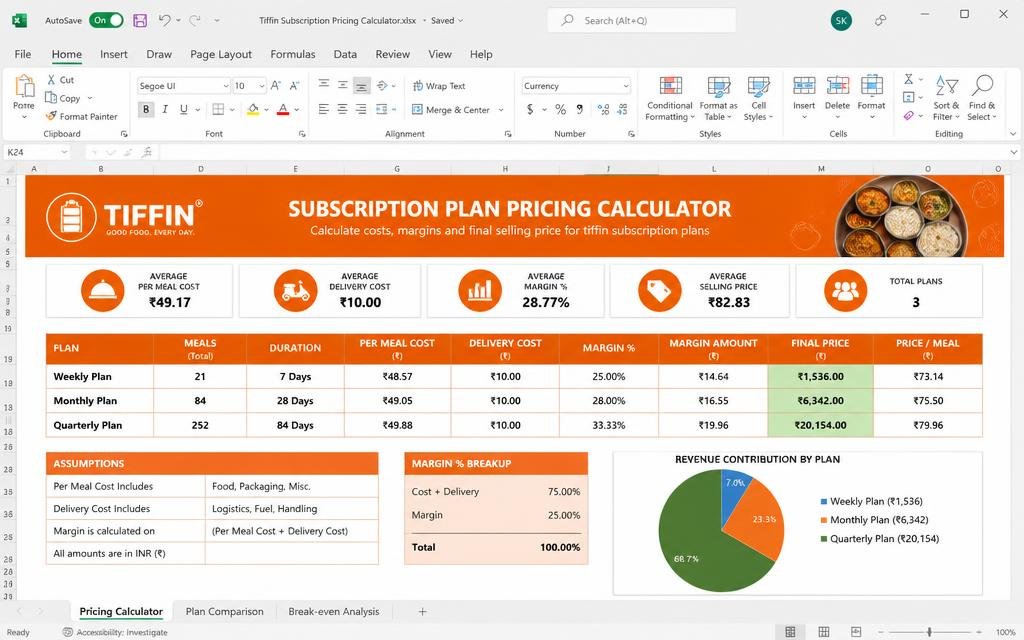Toggle AutoSave switch off
The height and width of the screenshot is (640, 1024).
106,20
